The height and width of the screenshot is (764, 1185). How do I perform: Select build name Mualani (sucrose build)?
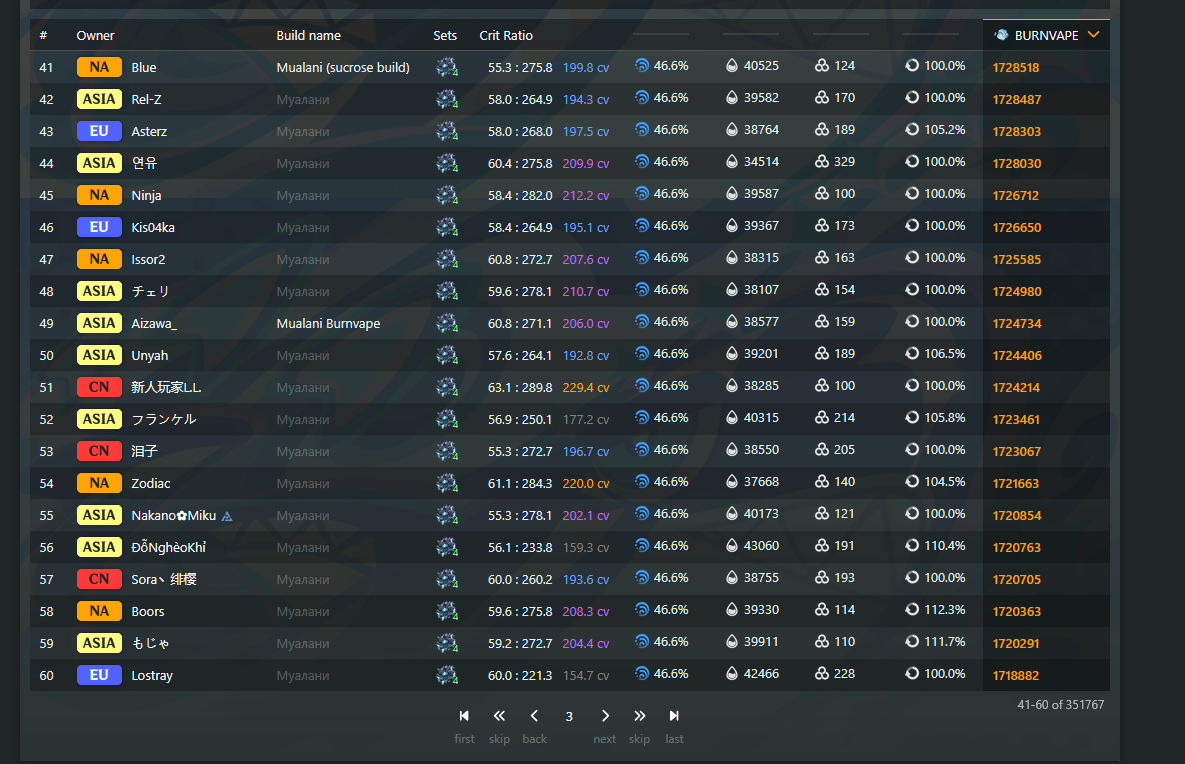click(343, 67)
